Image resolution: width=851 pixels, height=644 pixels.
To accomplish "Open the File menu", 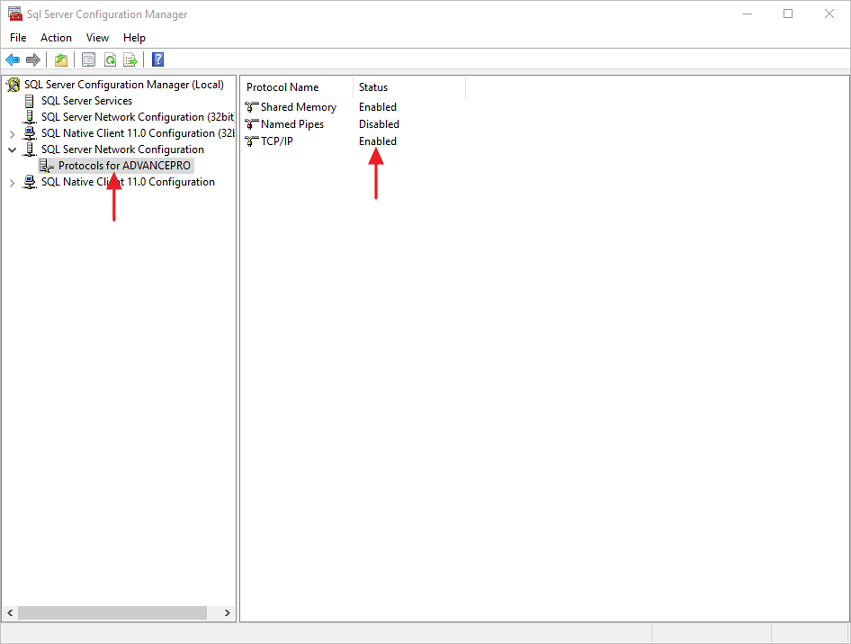I will (x=18, y=38).
